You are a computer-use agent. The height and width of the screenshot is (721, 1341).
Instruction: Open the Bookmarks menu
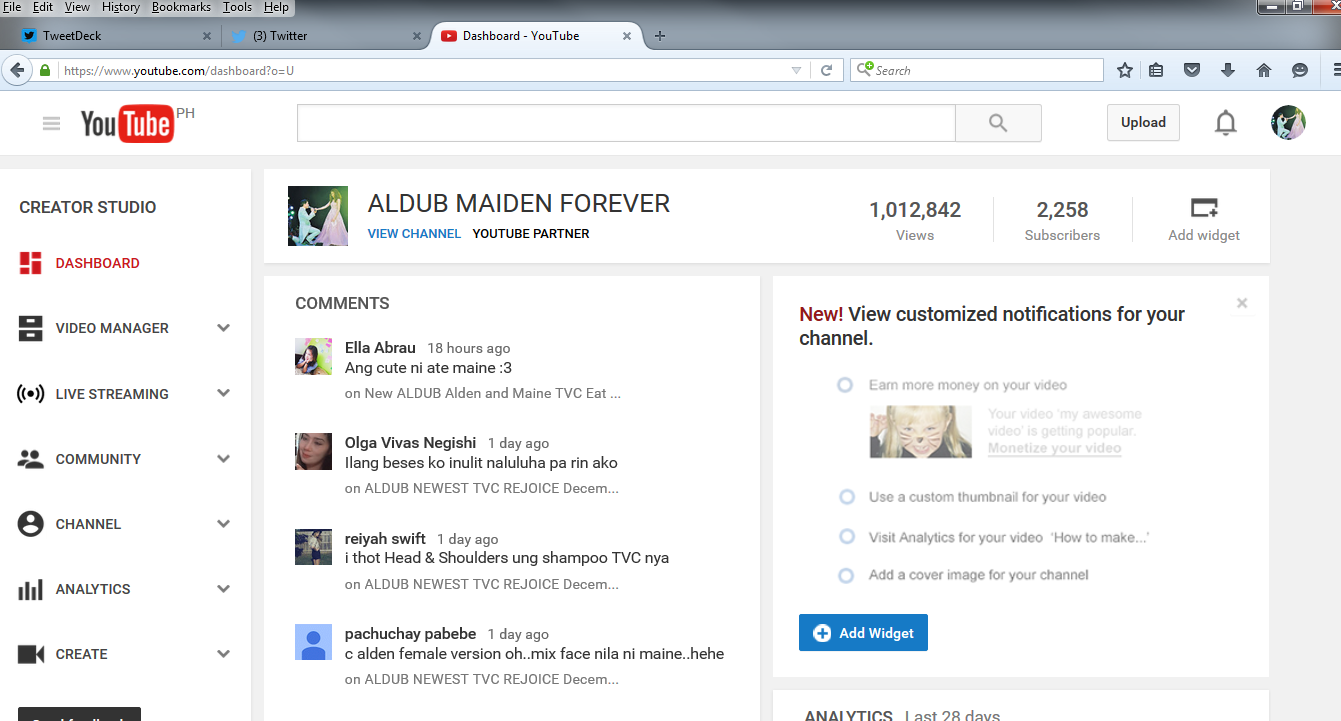181,7
